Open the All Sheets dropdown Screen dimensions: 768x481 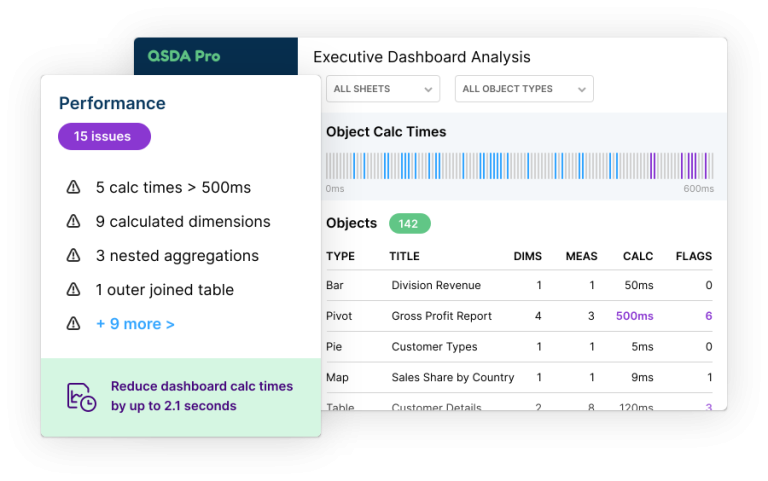coord(383,89)
